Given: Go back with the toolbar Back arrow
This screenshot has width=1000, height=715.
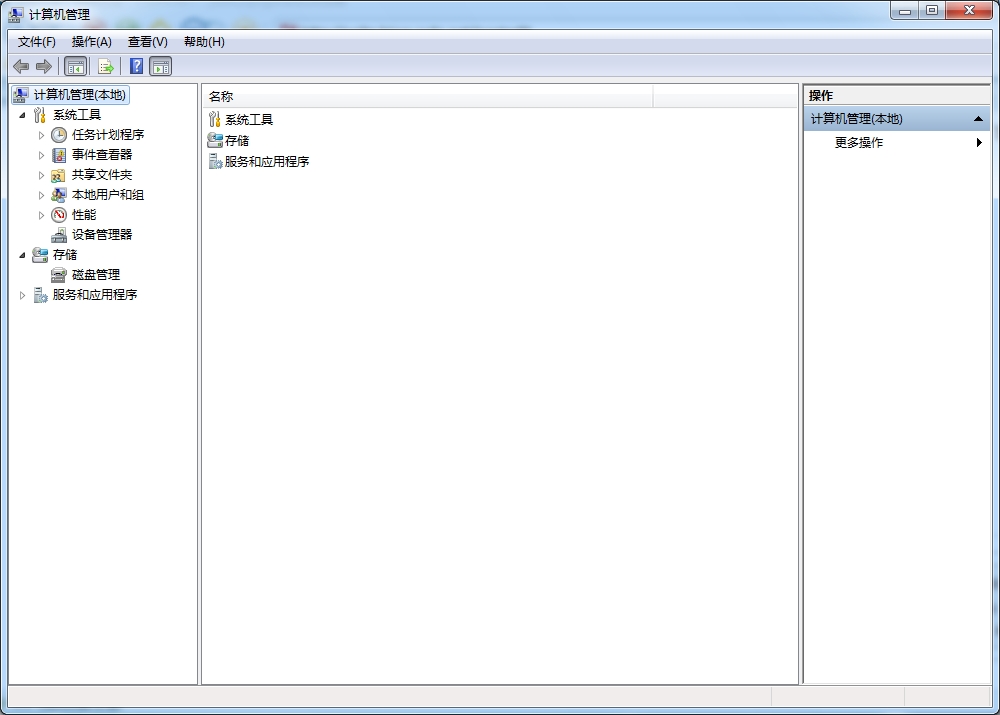Looking at the screenshot, I should coord(21,66).
